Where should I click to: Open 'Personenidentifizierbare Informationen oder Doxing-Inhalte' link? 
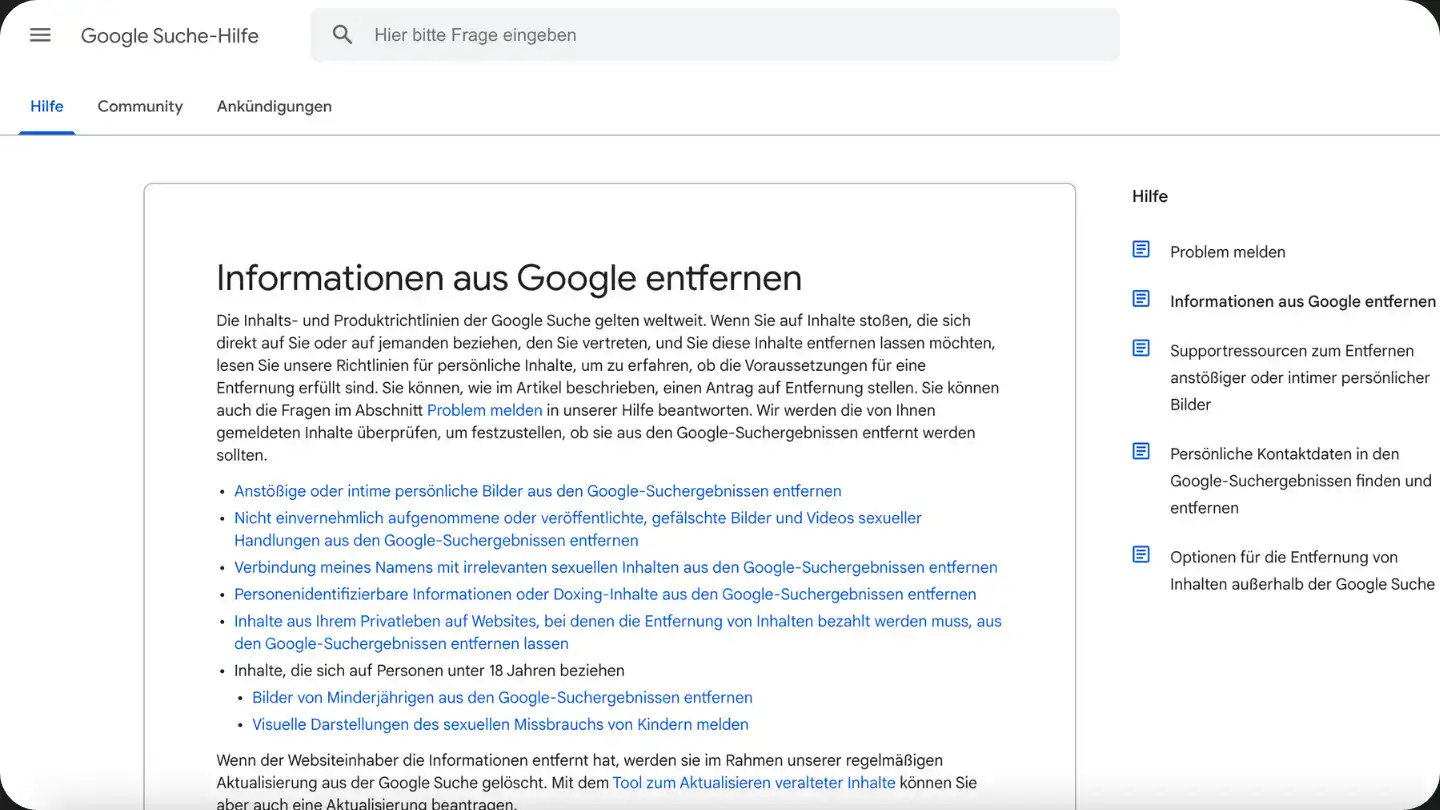(605, 594)
